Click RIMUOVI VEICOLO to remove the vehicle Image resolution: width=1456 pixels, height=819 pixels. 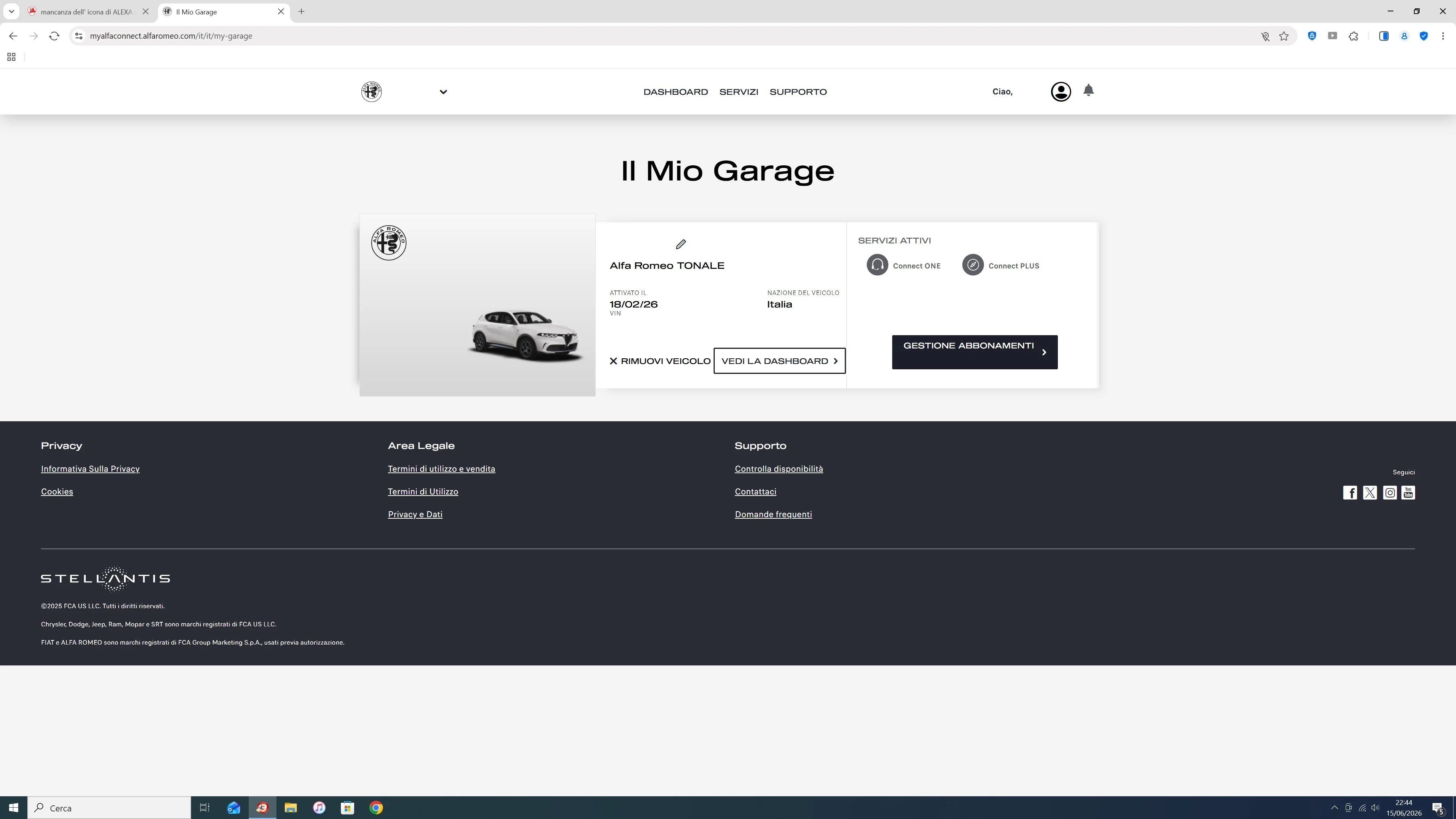coord(660,361)
